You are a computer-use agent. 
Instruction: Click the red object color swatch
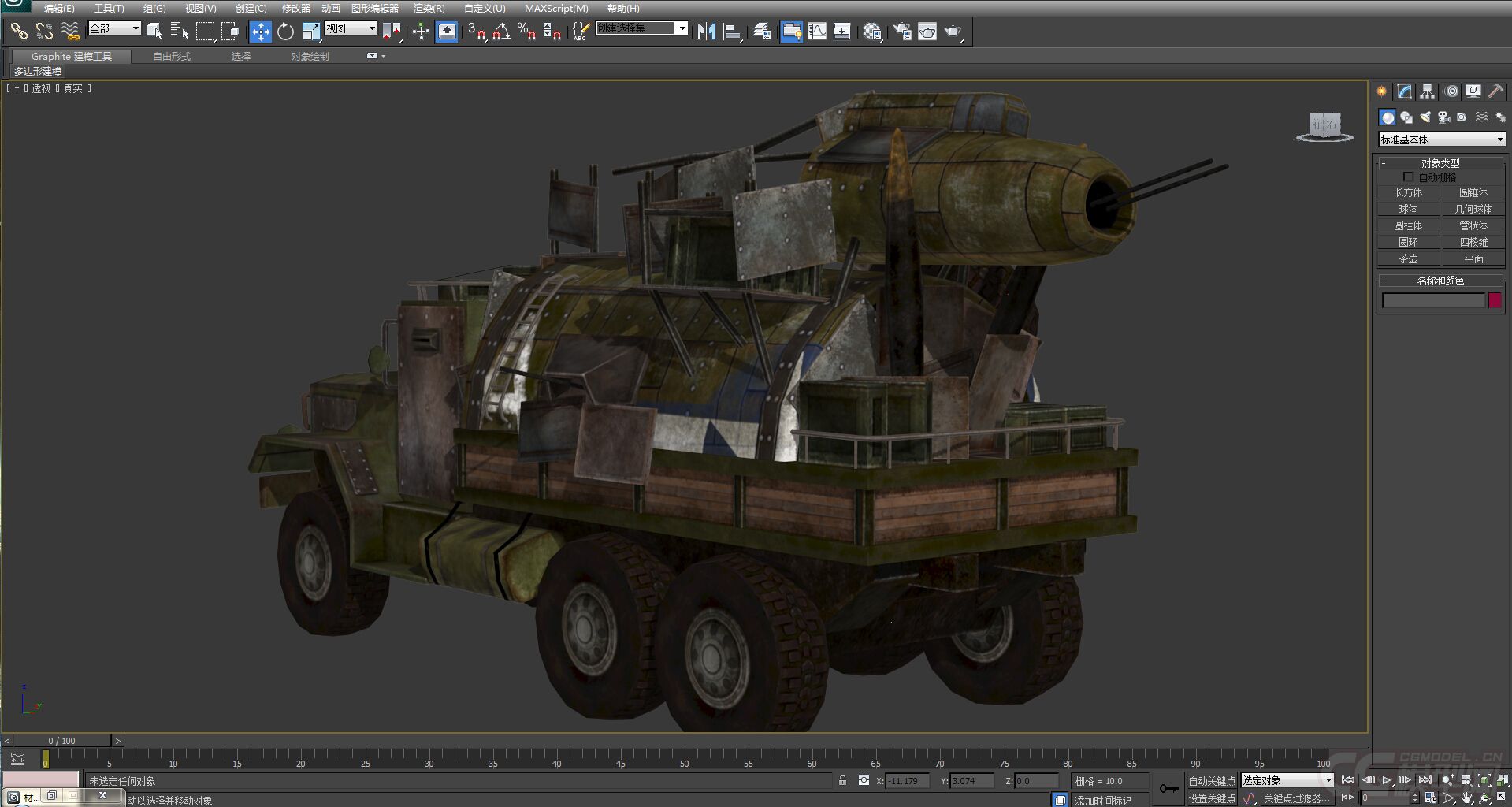[x=1495, y=300]
